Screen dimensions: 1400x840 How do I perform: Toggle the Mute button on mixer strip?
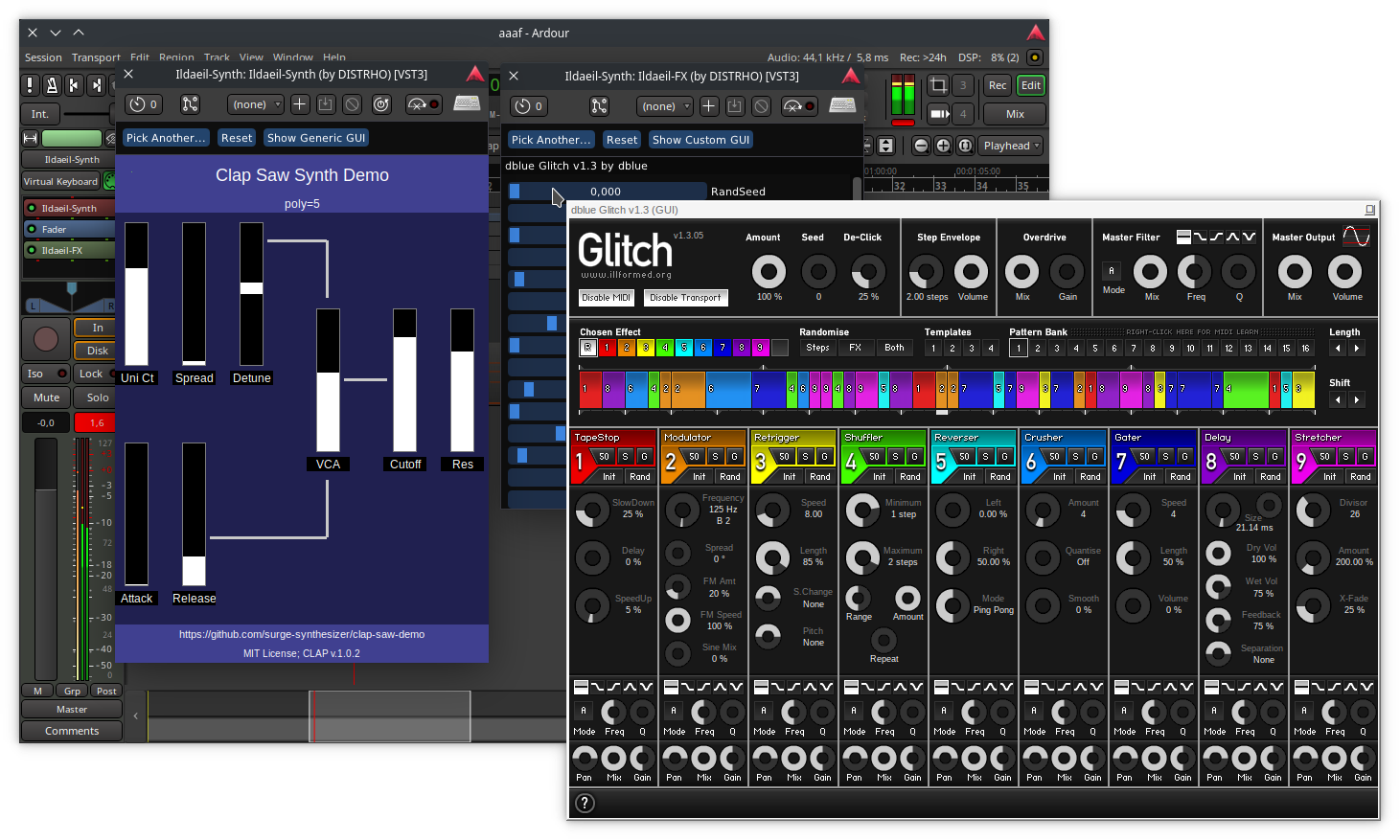click(x=46, y=397)
